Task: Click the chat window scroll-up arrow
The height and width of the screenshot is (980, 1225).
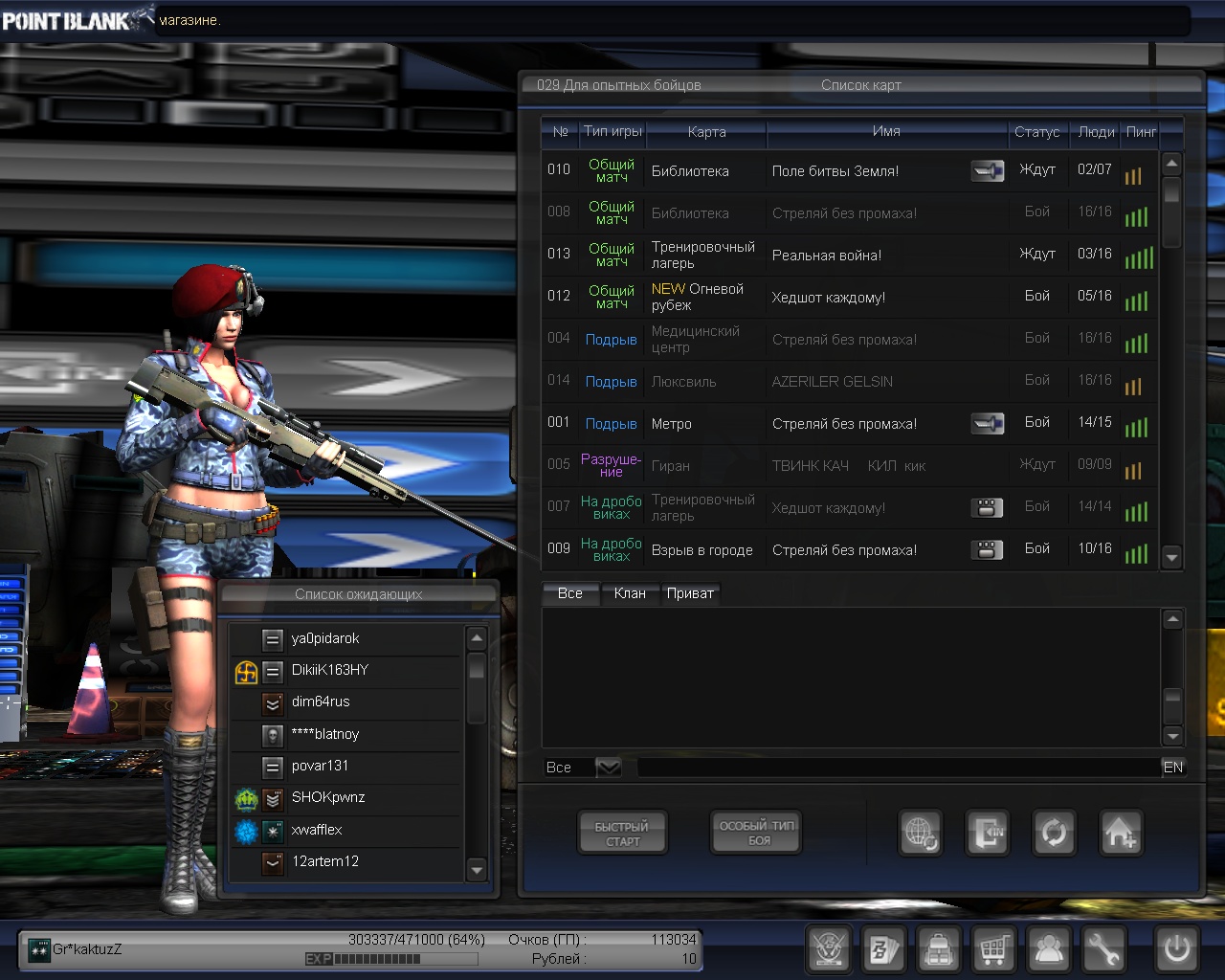Action: click(x=1172, y=619)
